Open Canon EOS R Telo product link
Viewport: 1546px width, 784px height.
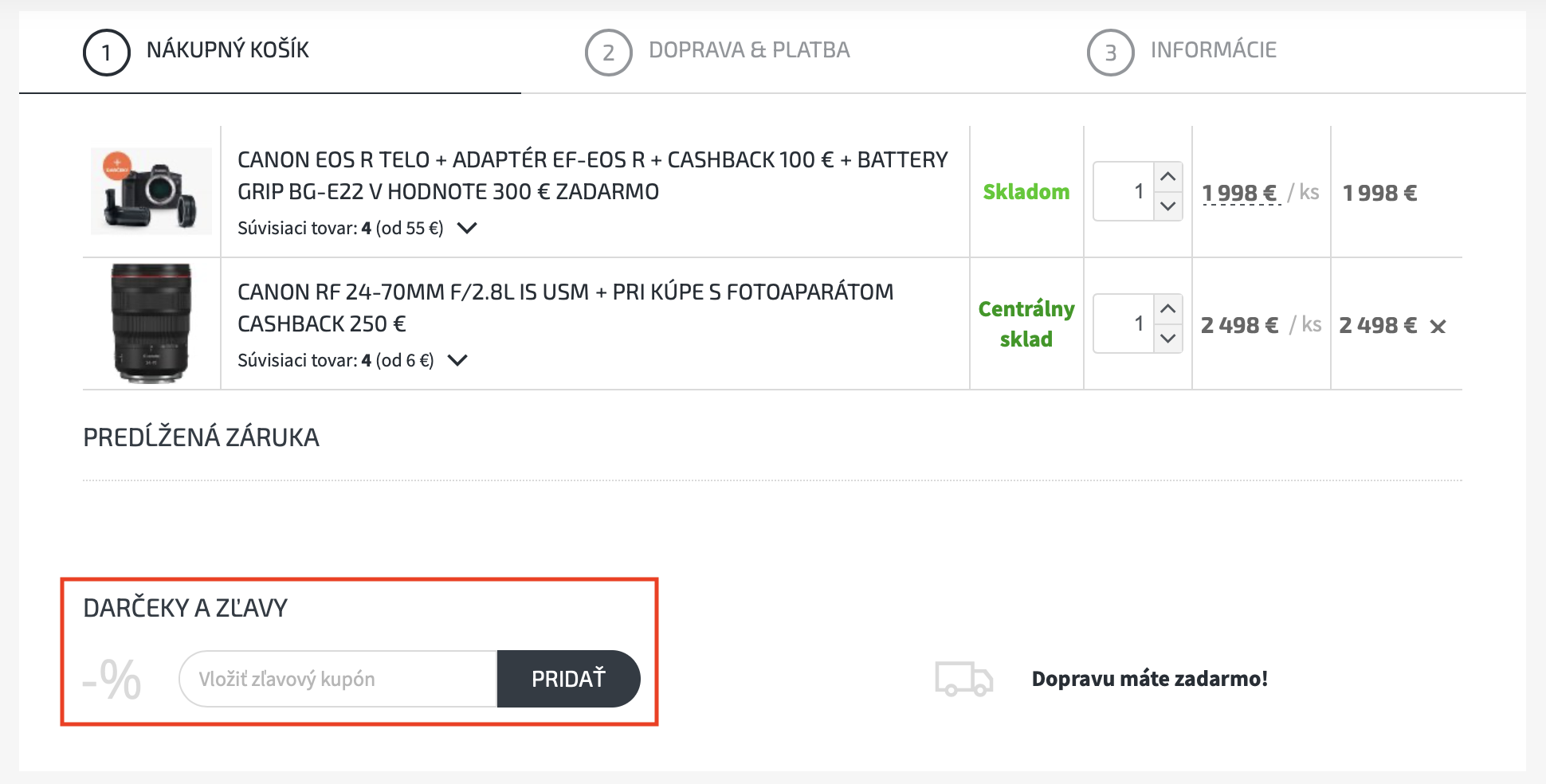pos(592,175)
